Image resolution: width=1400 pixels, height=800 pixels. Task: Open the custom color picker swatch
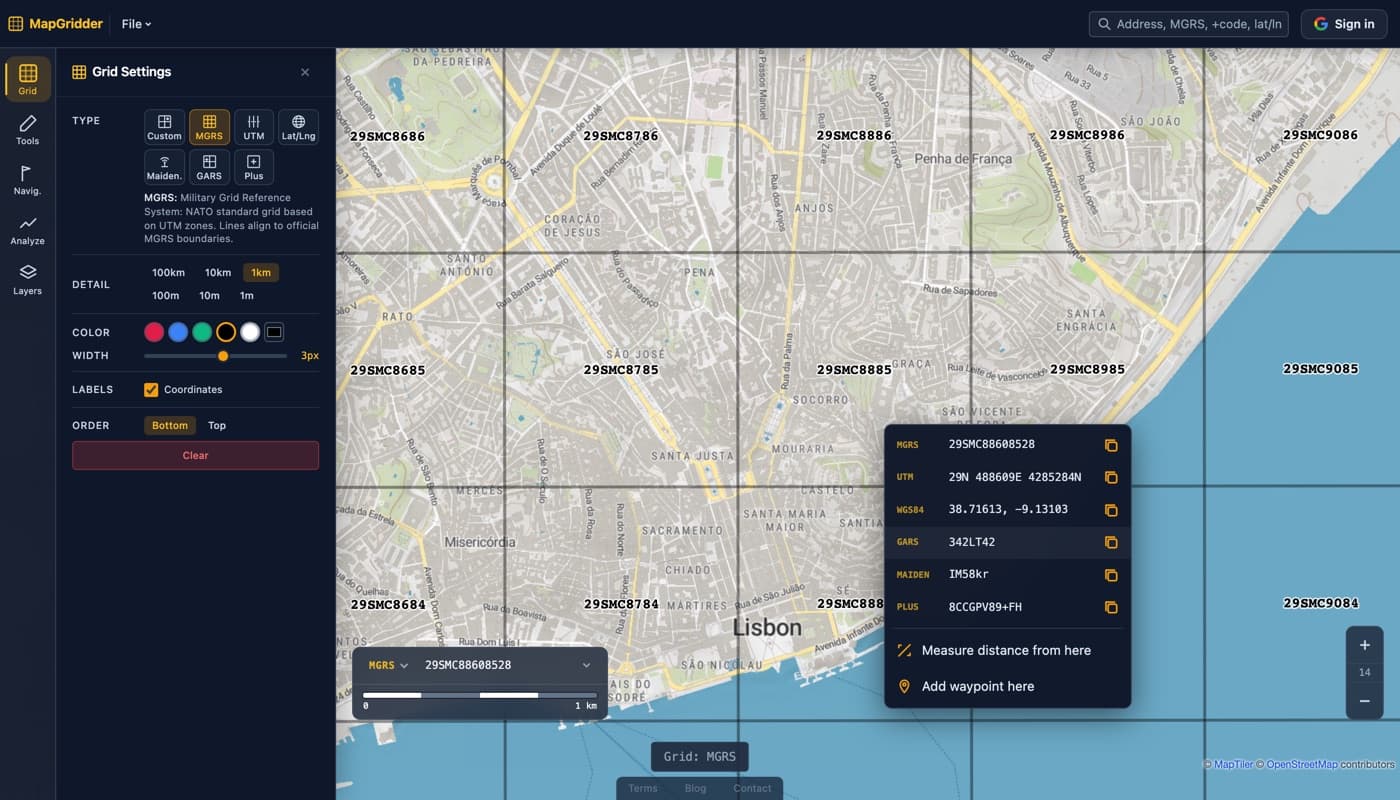(274, 332)
